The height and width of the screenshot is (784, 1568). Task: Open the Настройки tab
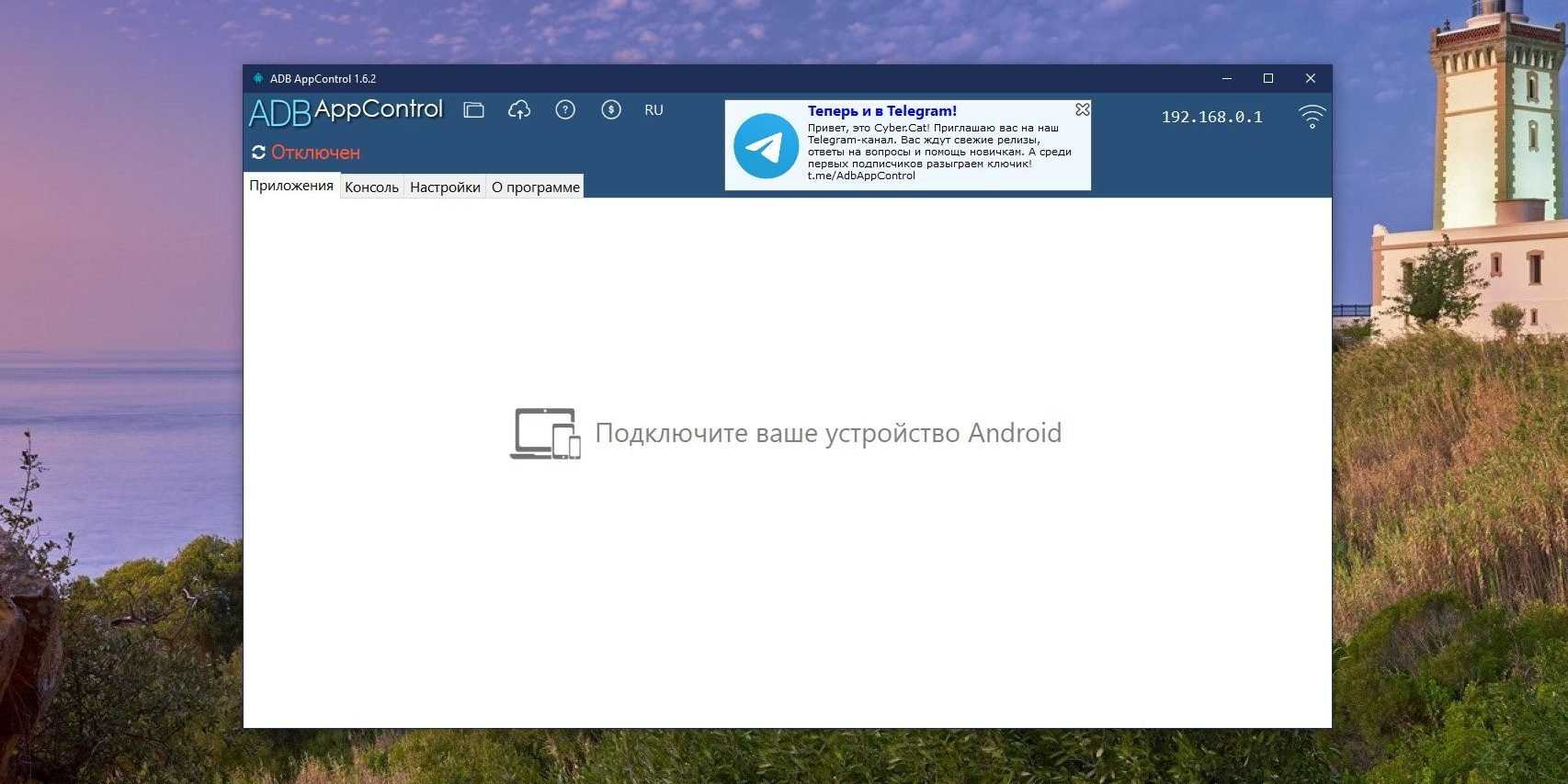click(x=445, y=187)
